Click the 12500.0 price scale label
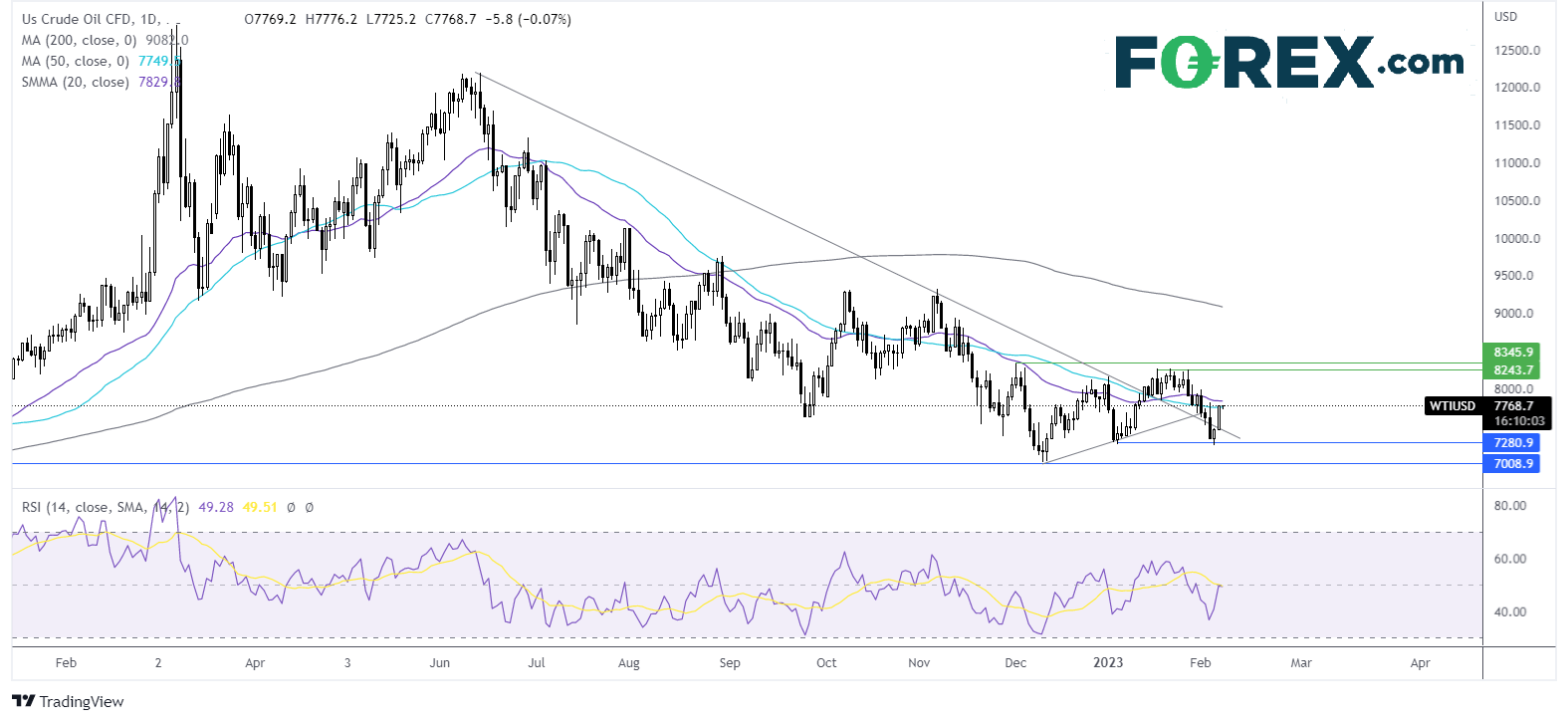1568x722 pixels. click(1517, 50)
